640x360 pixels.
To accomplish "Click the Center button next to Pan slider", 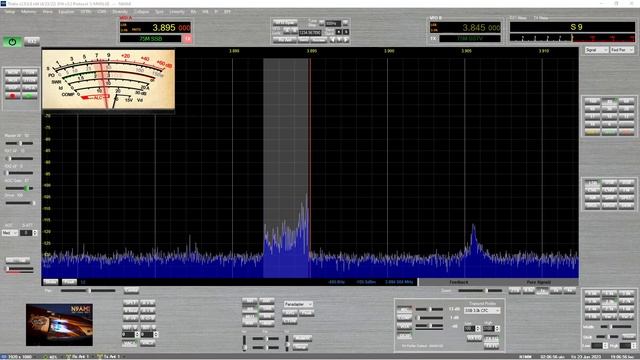I will coord(131,290).
